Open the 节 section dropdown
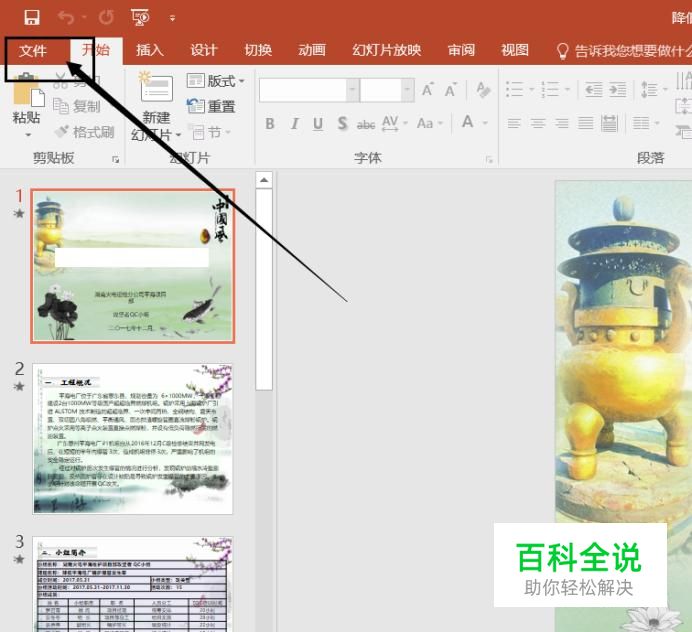 coord(212,132)
